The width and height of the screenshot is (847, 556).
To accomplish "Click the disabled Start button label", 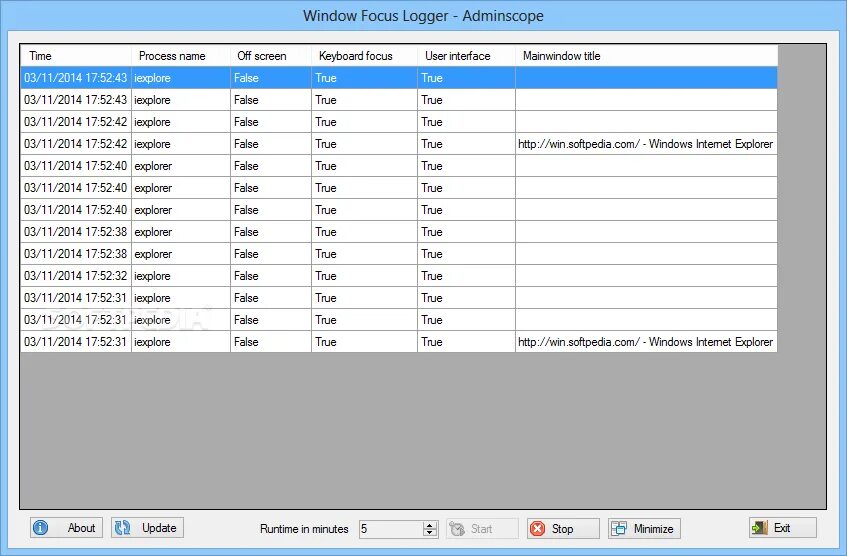I will [481, 528].
